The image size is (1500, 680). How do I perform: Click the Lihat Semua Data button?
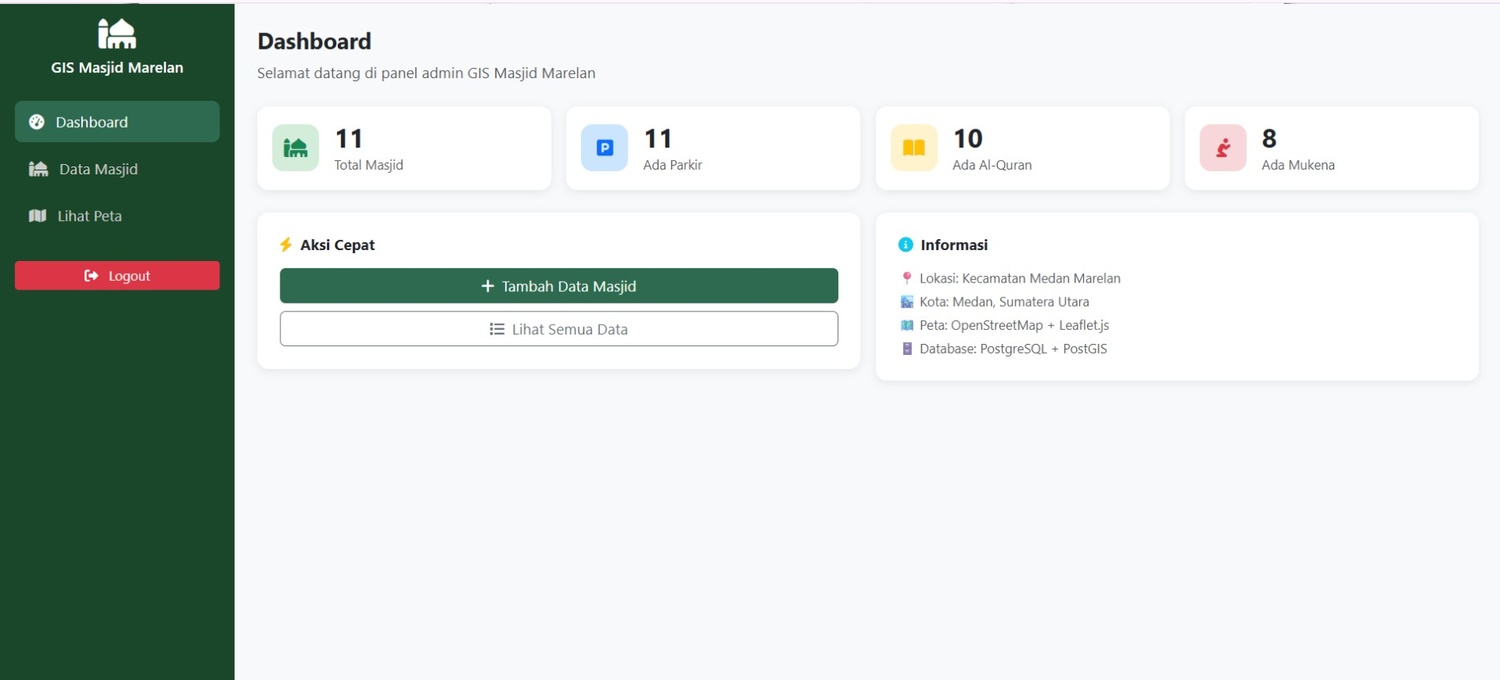tap(559, 329)
